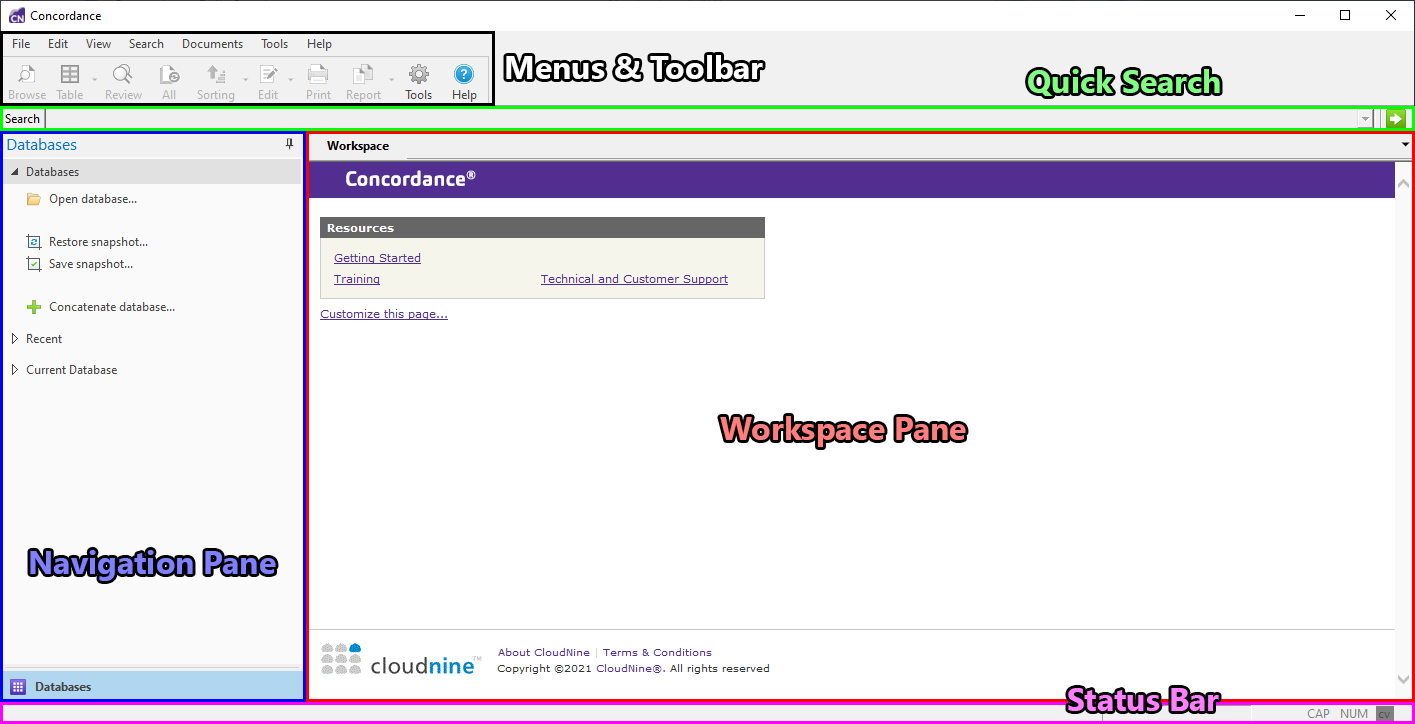Open Technical and Customer Support link

pos(634,279)
